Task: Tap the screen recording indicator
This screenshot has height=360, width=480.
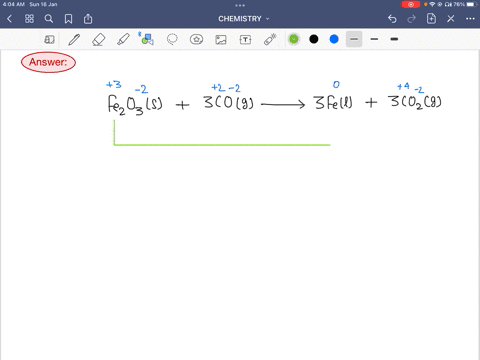Action: pyautogui.click(x=411, y=4)
